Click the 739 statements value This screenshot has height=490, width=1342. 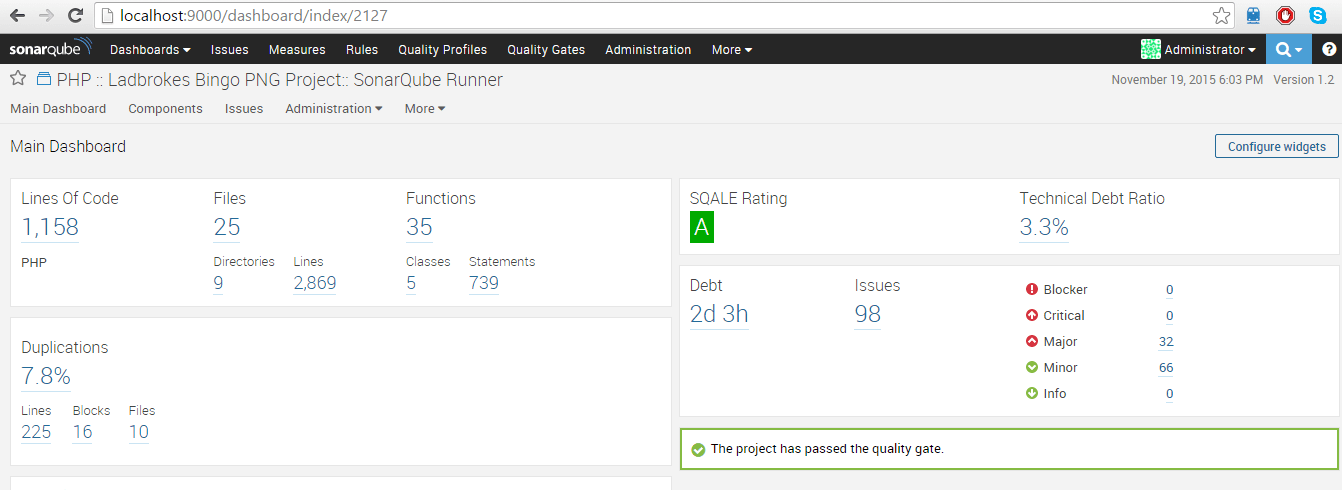click(x=484, y=283)
